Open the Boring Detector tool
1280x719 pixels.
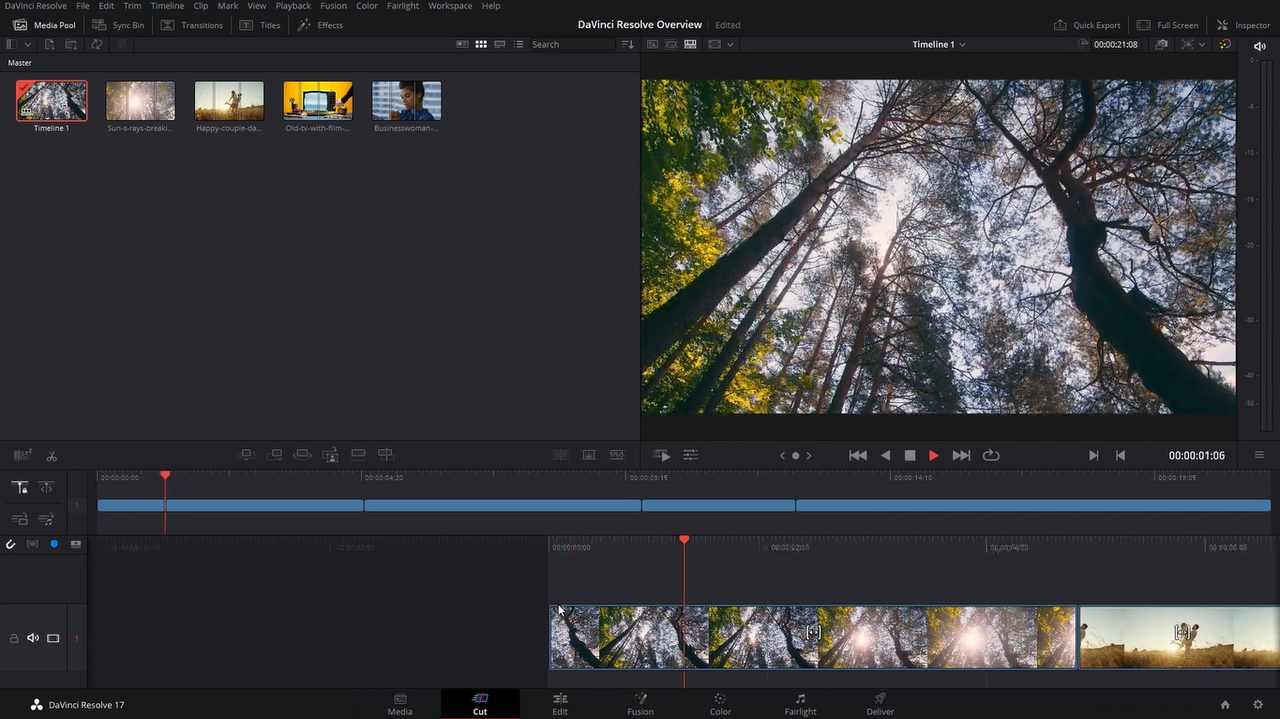tap(22, 456)
